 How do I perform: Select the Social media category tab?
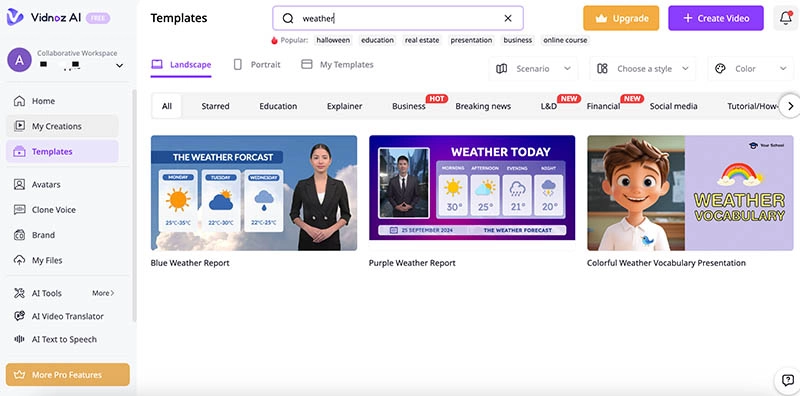tap(673, 106)
